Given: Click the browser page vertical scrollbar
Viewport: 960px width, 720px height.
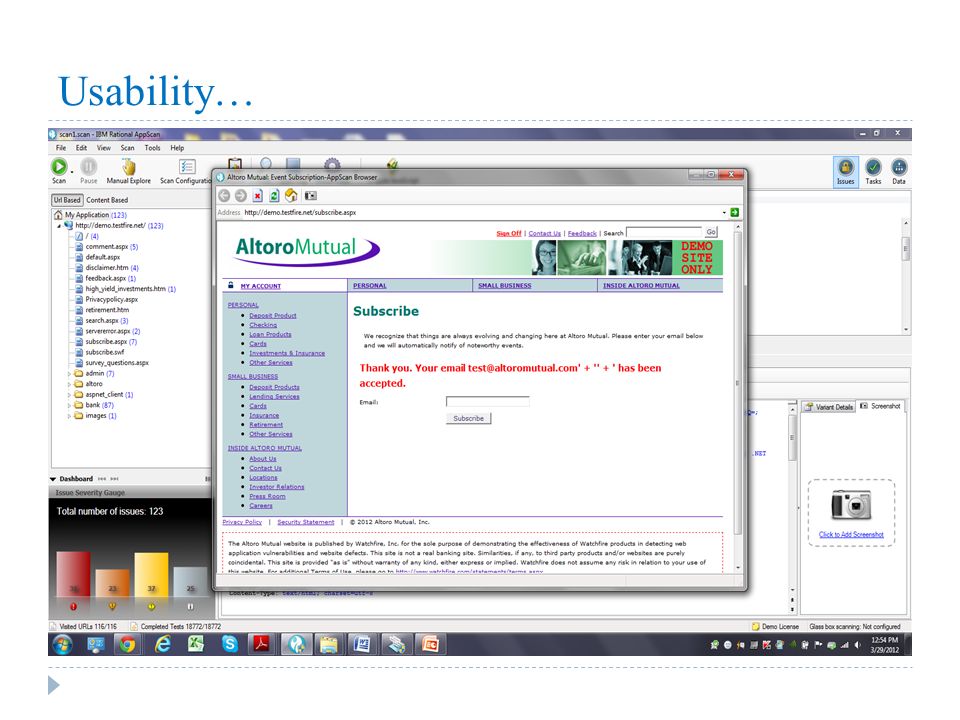Looking at the screenshot, I should tap(738, 398).
